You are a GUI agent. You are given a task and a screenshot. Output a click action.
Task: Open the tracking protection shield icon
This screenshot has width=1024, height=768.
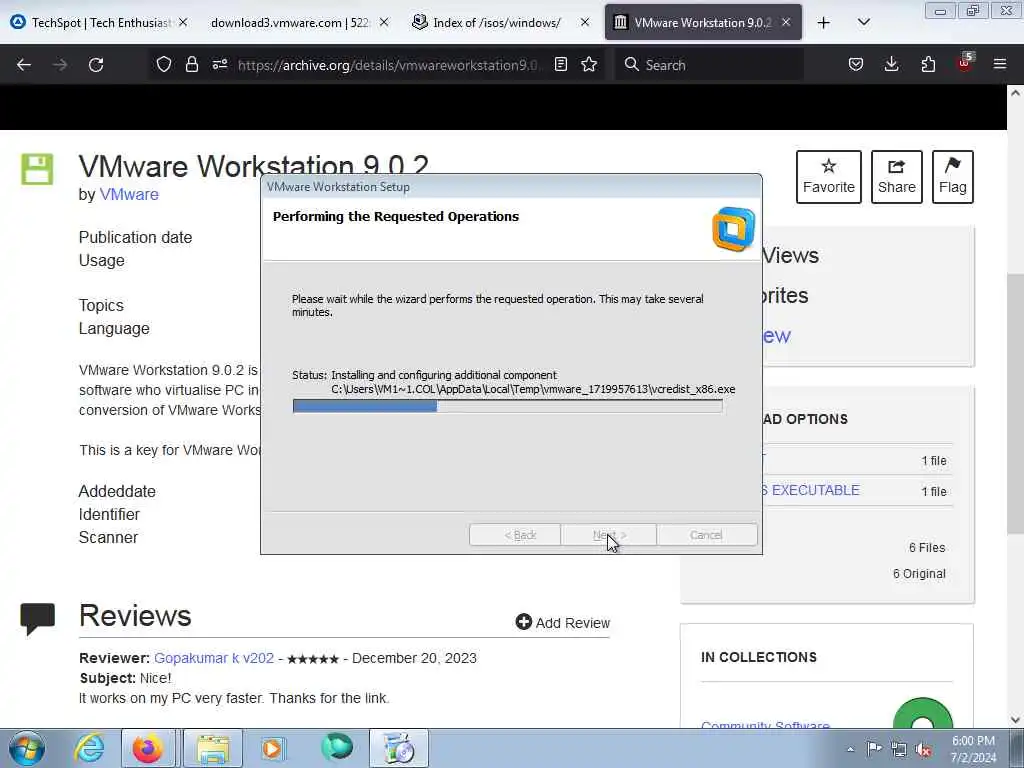click(x=164, y=64)
